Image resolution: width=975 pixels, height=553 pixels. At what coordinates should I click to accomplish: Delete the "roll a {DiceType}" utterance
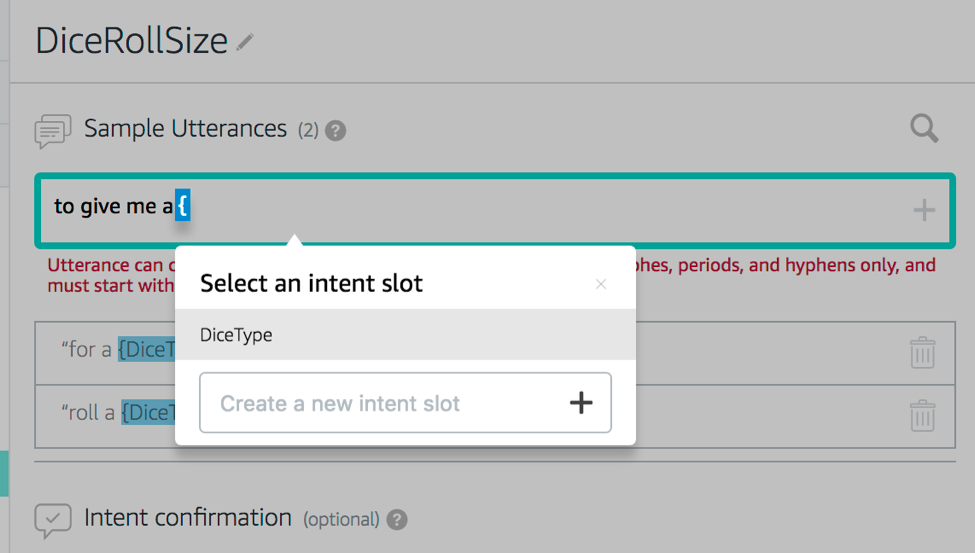tap(922, 415)
